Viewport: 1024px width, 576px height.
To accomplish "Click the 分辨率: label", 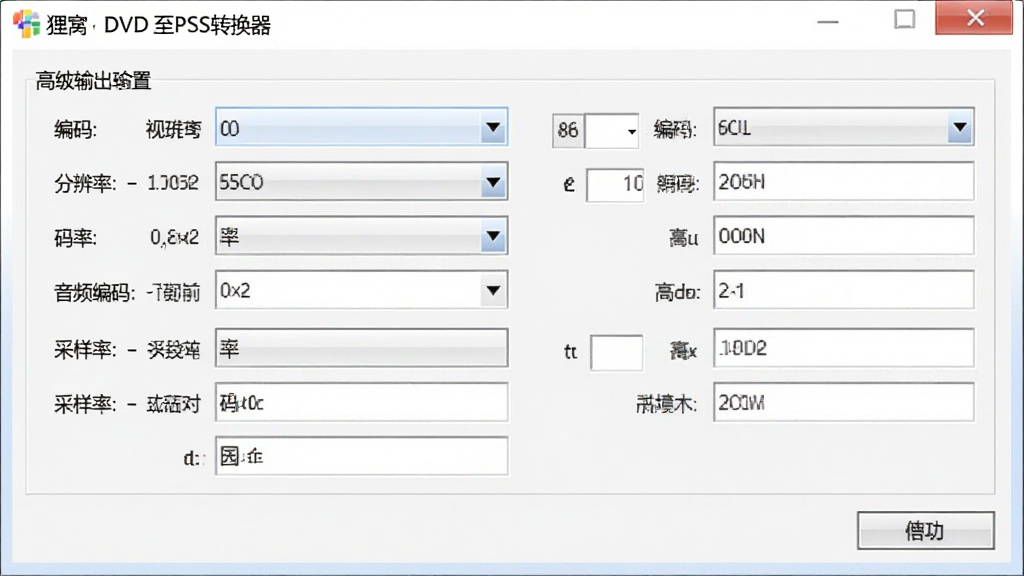I will (85, 184).
